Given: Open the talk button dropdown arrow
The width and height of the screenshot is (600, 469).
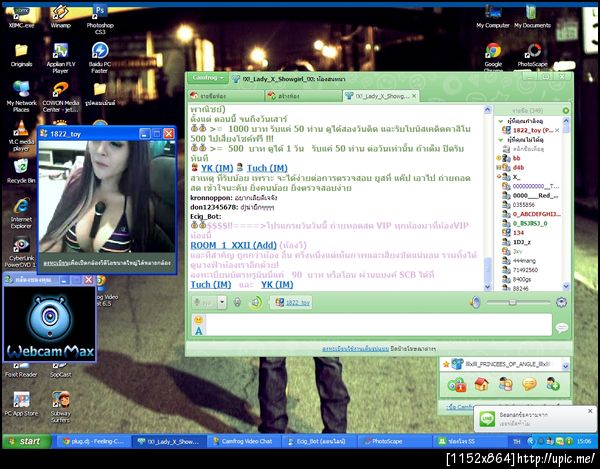Looking at the screenshot, I should (x=222, y=302).
